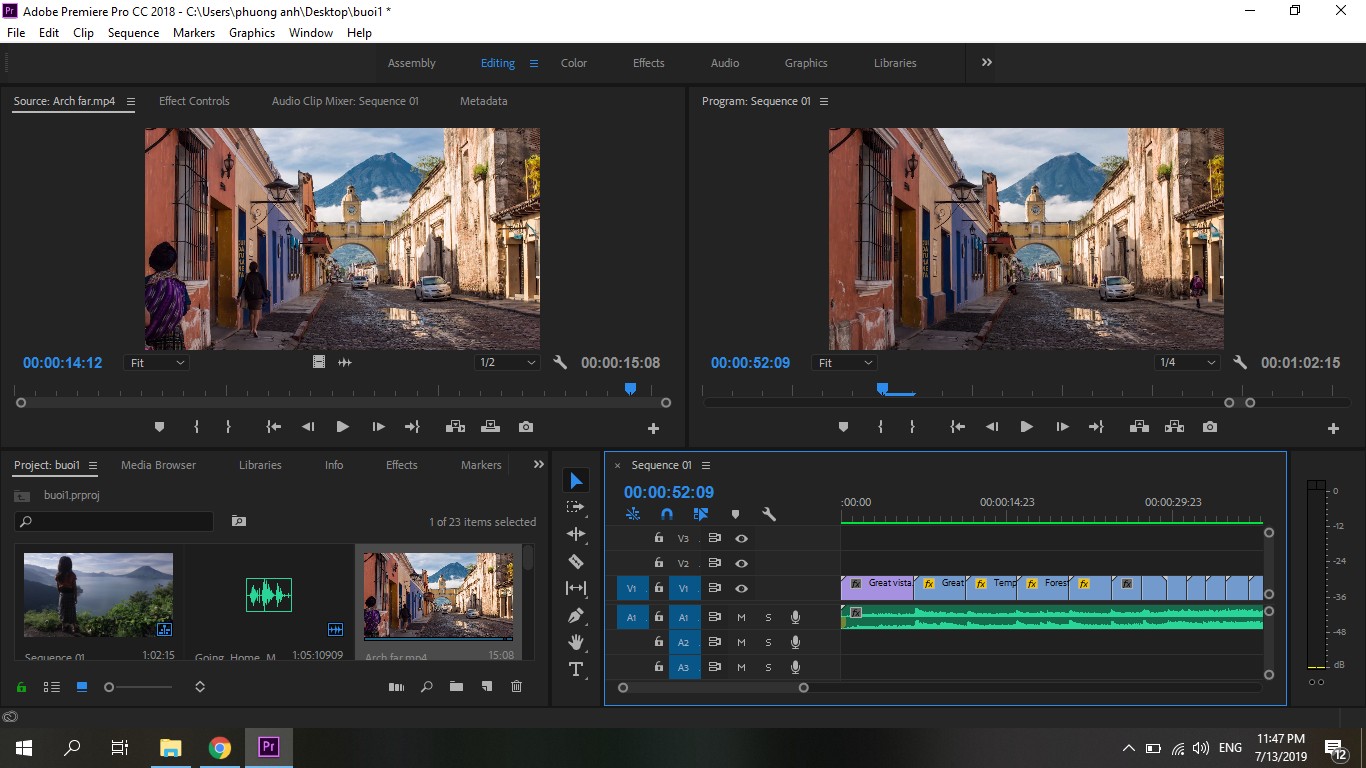Viewport: 1366px width, 768px height.
Task: Open the Sequence menu
Action: [133, 33]
